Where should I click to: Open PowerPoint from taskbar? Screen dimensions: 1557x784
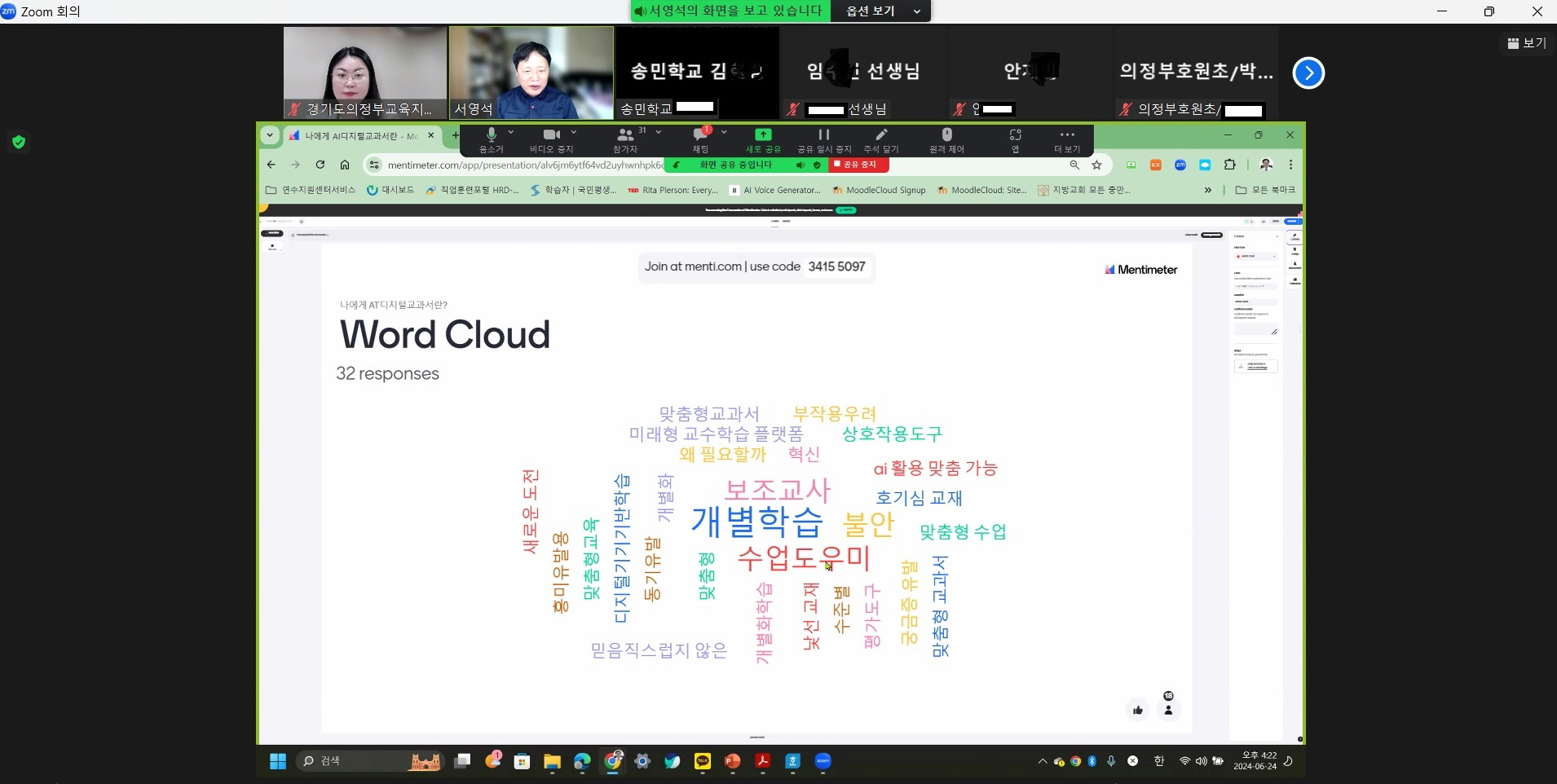(x=733, y=761)
